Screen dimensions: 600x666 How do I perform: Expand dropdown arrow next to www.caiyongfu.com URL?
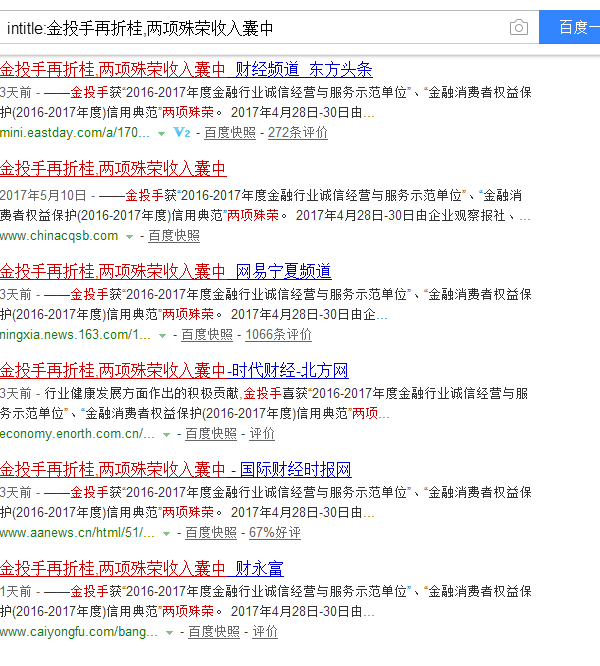169,633
